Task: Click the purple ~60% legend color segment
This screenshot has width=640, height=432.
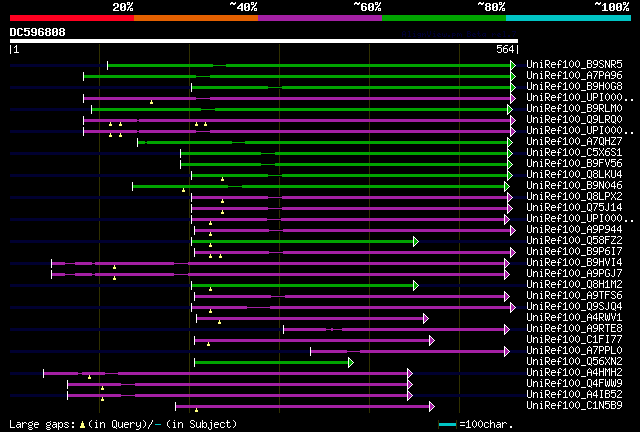Action: [x=320, y=18]
